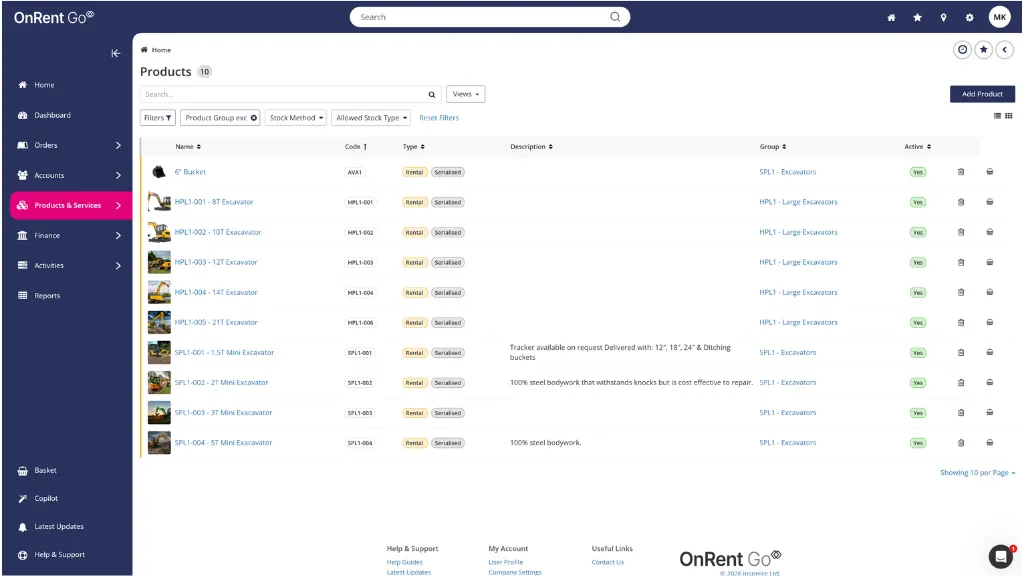Open the home icon in the top bar
Screen dimensions: 1024x576
(891, 18)
